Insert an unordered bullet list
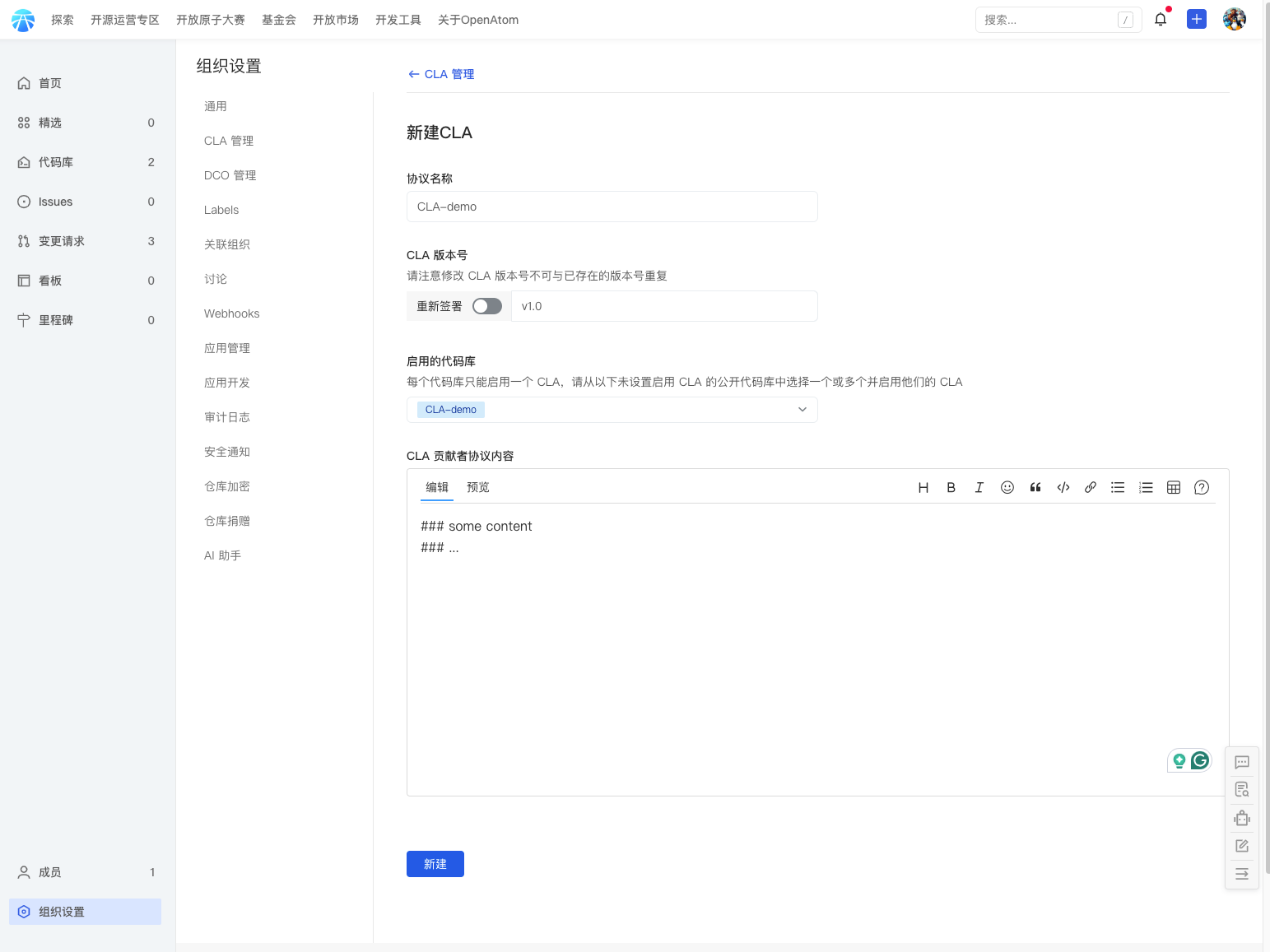The image size is (1270, 952). click(x=1118, y=488)
